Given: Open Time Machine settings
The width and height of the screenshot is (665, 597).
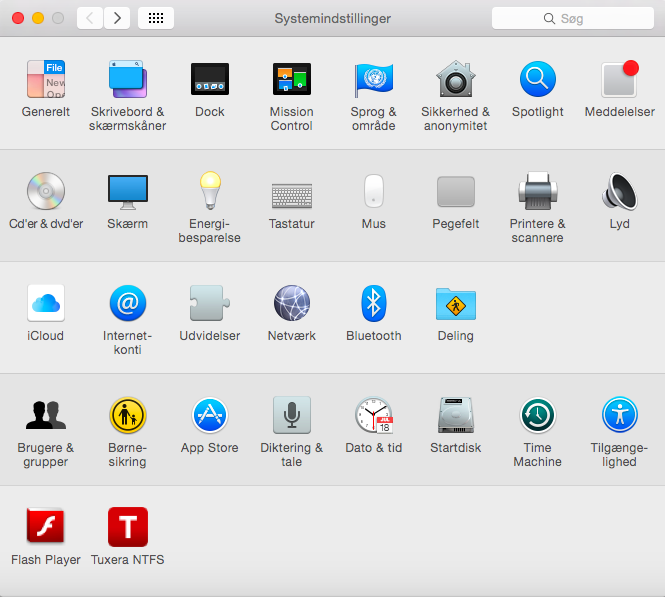Looking at the screenshot, I should [x=537, y=415].
